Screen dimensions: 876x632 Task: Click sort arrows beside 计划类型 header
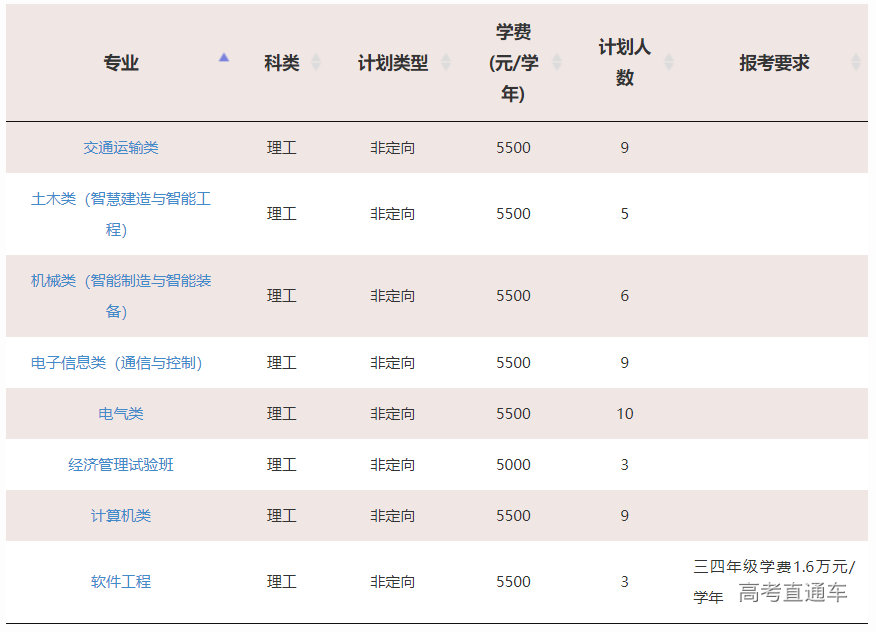pyautogui.click(x=446, y=63)
